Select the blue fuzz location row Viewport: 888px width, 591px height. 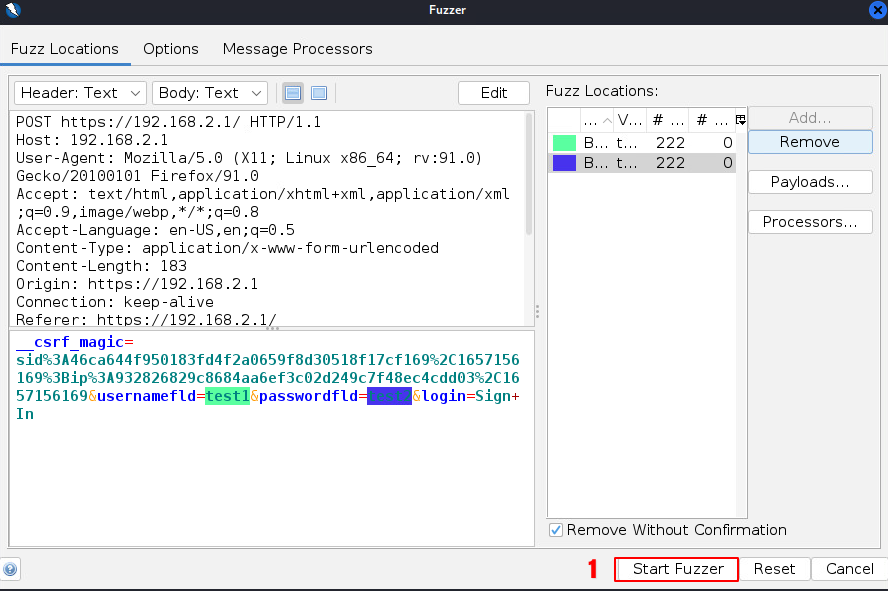point(641,163)
